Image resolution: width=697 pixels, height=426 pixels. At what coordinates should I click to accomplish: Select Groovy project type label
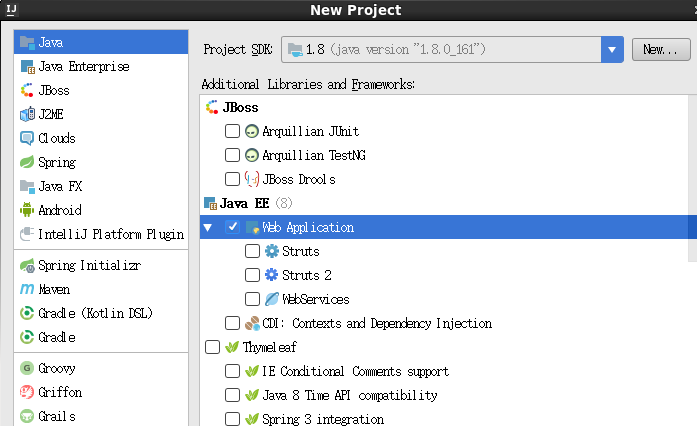point(57,369)
